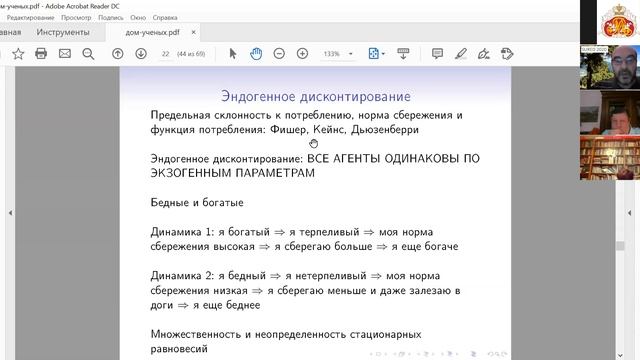
Task: Open the zoom level 133% dropdown arrow
Action: point(351,54)
